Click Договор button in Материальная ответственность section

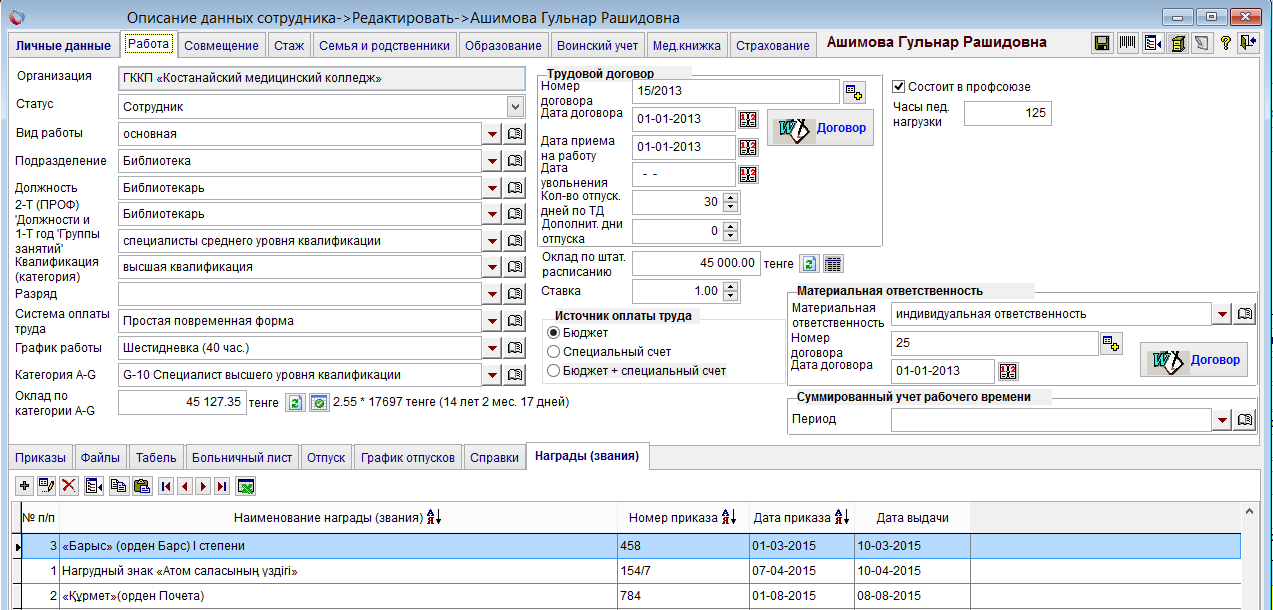[1194, 360]
